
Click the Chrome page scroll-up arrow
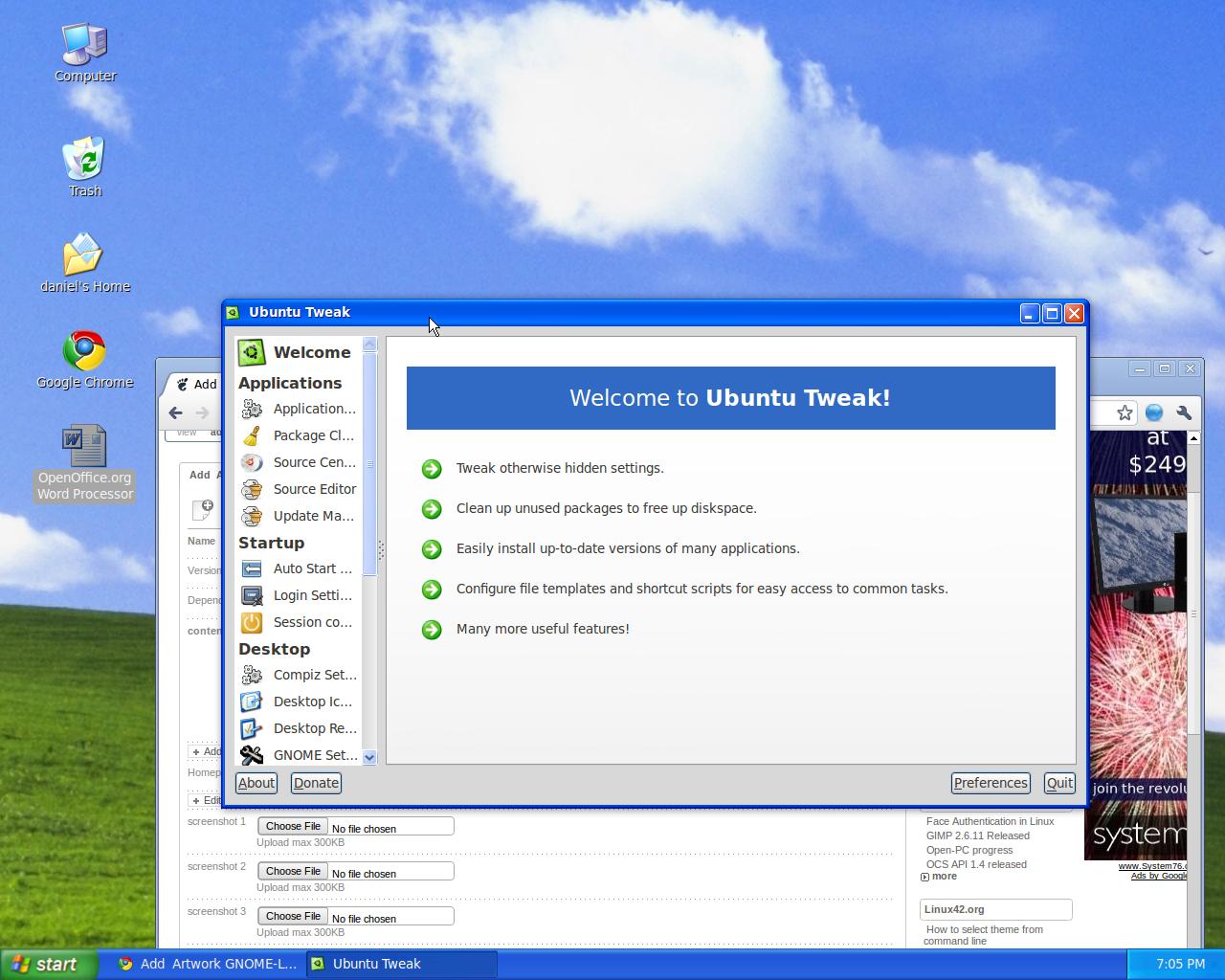[x=1193, y=437]
